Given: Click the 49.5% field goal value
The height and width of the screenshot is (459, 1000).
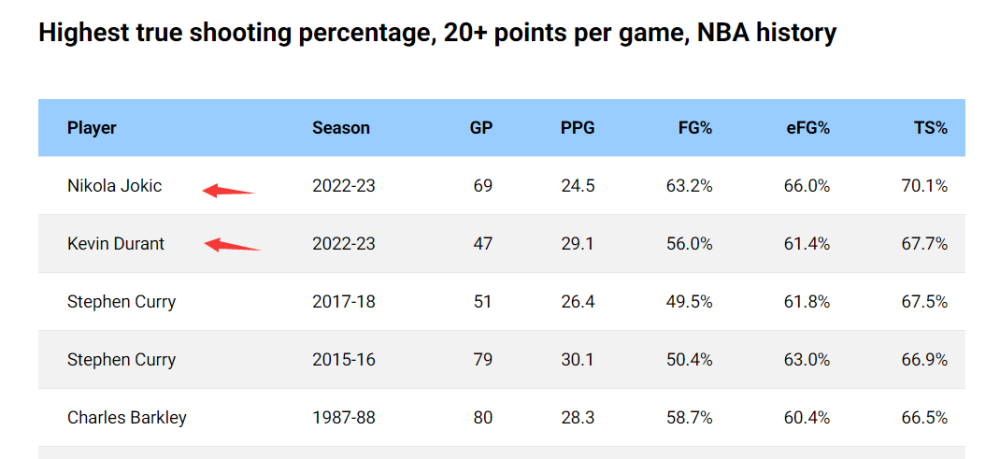Looking at the screenshot, I should point(689,302).
